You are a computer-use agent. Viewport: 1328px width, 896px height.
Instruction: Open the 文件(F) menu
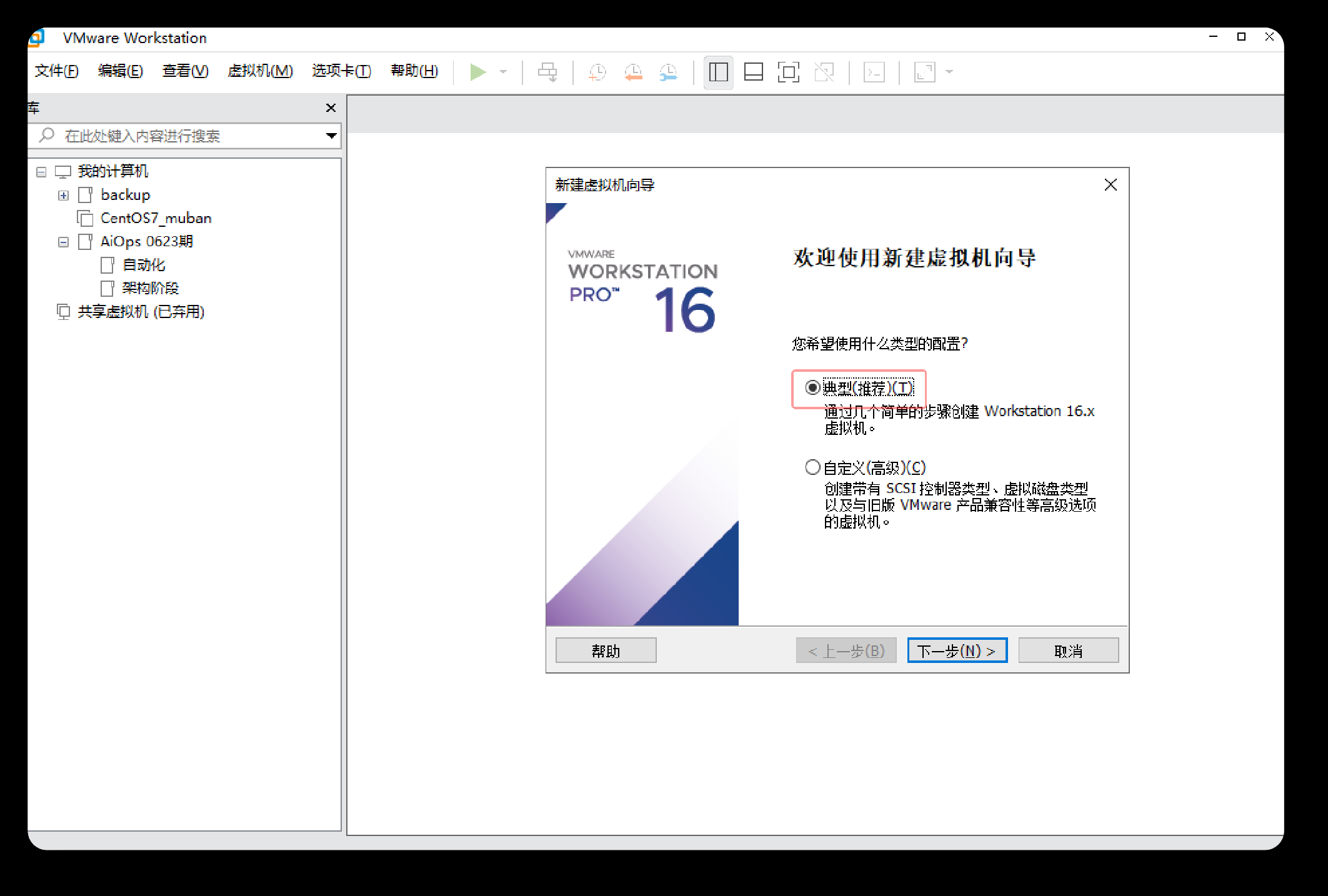[57, 71]
